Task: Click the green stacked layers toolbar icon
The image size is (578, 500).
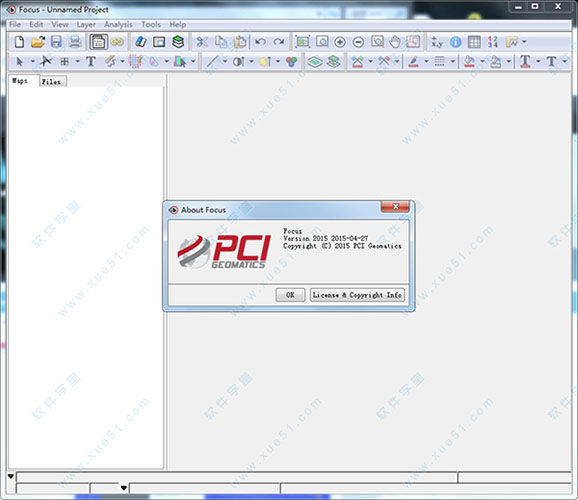Action: point(178,42)
